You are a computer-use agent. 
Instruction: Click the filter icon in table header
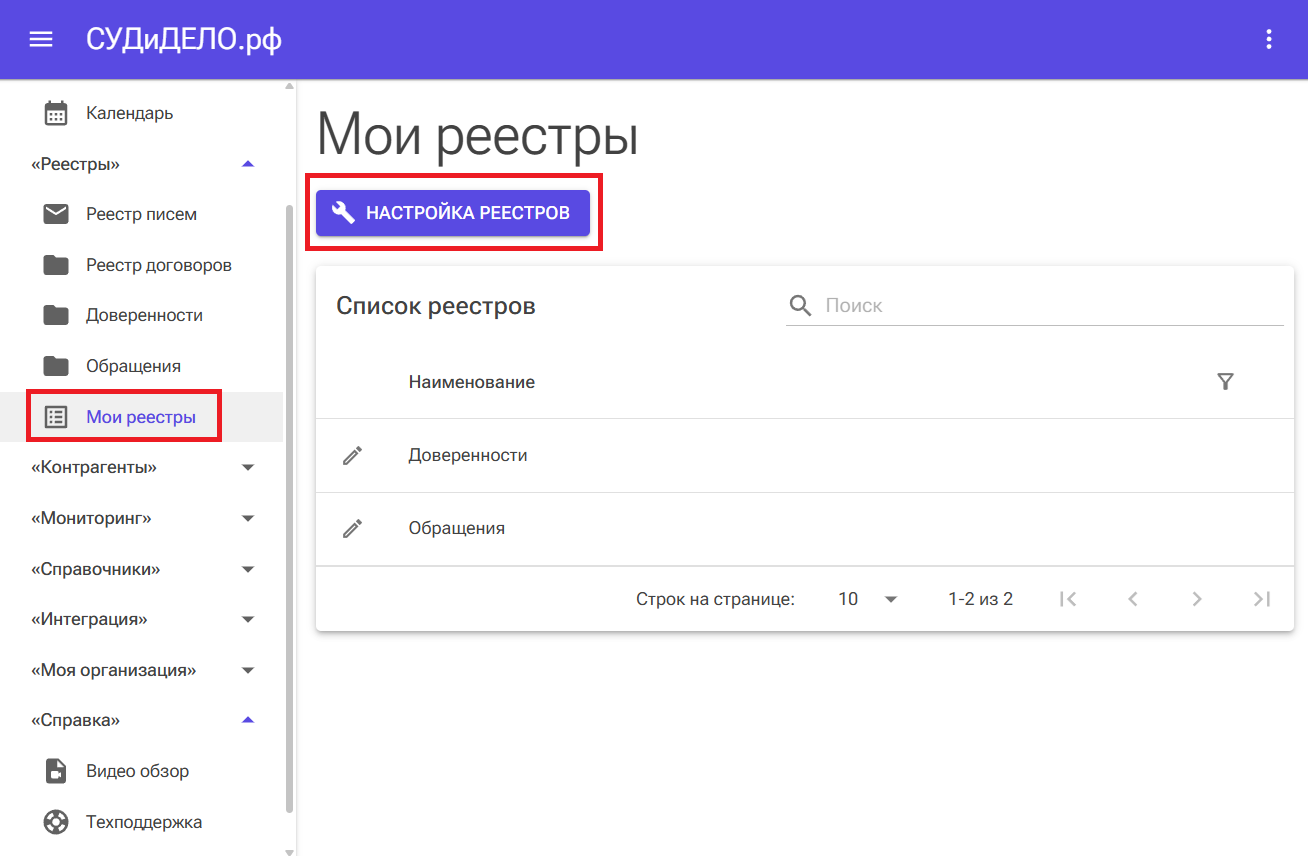point(1225,382)
